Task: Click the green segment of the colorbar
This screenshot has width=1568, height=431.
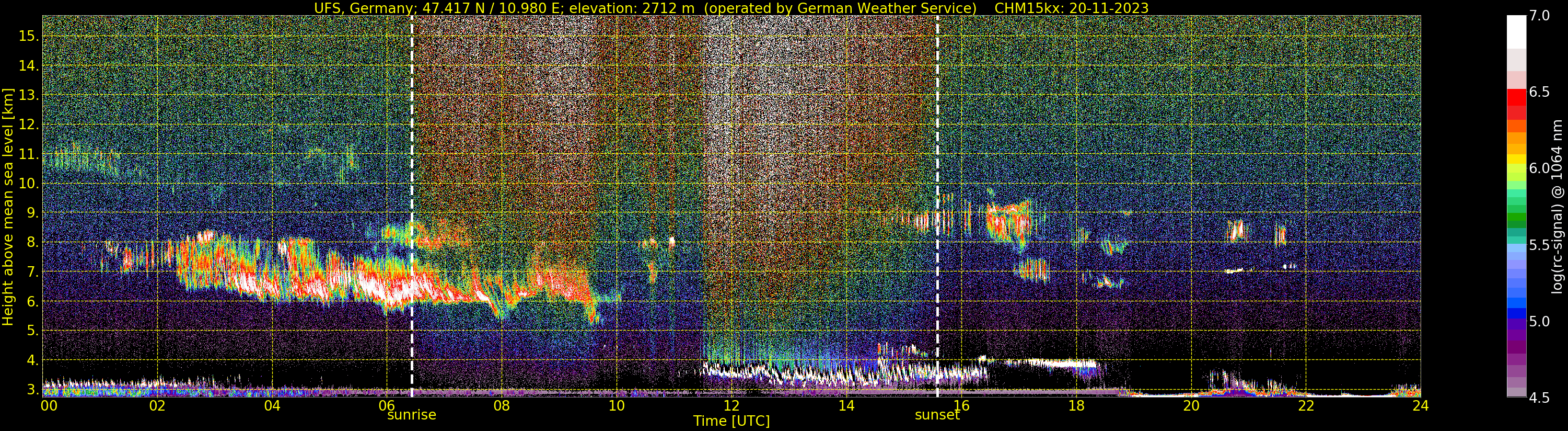Action: (x=1516, y=218)
